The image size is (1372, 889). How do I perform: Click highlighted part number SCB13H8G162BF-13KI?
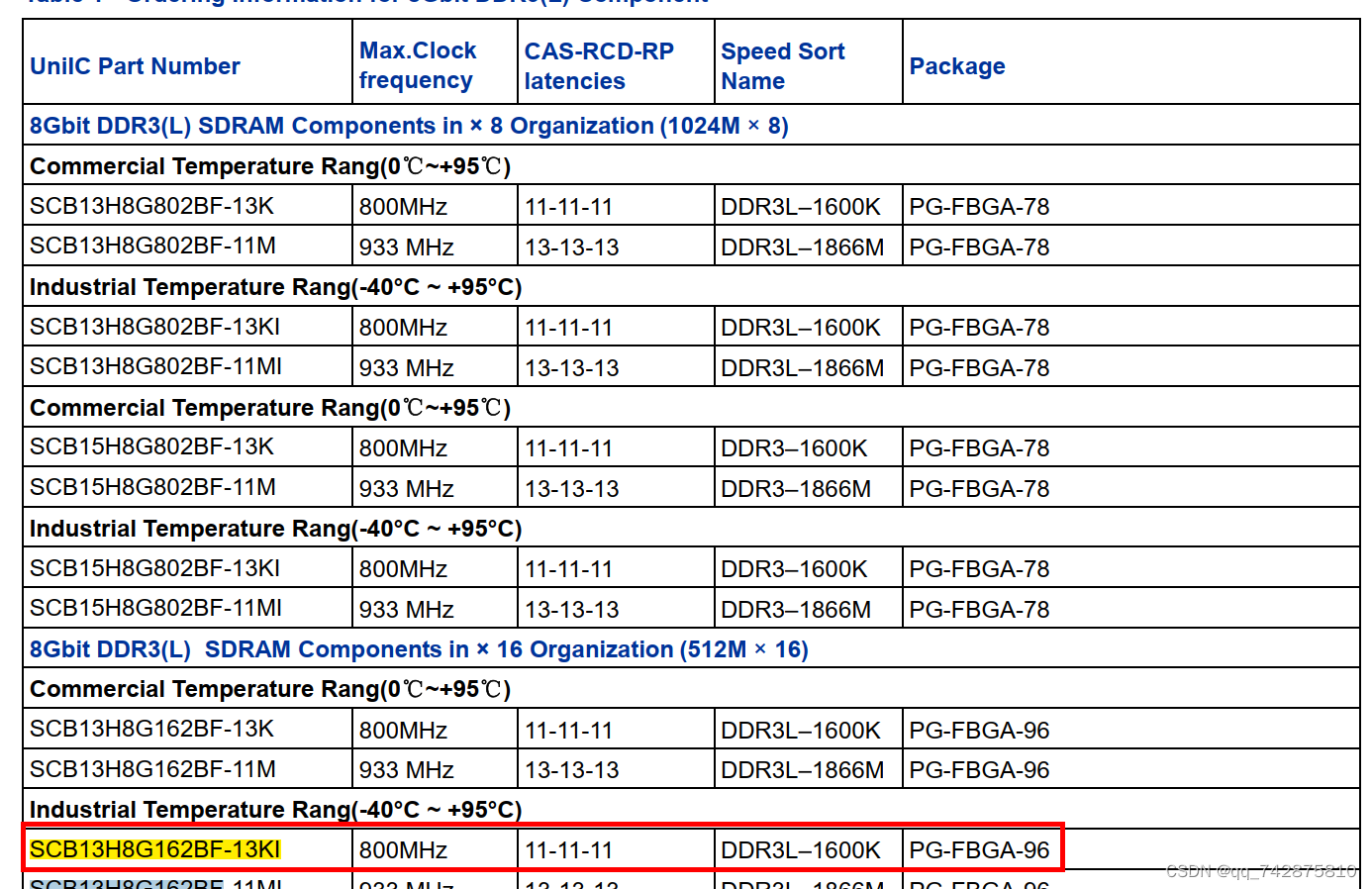tap(154, 849)
